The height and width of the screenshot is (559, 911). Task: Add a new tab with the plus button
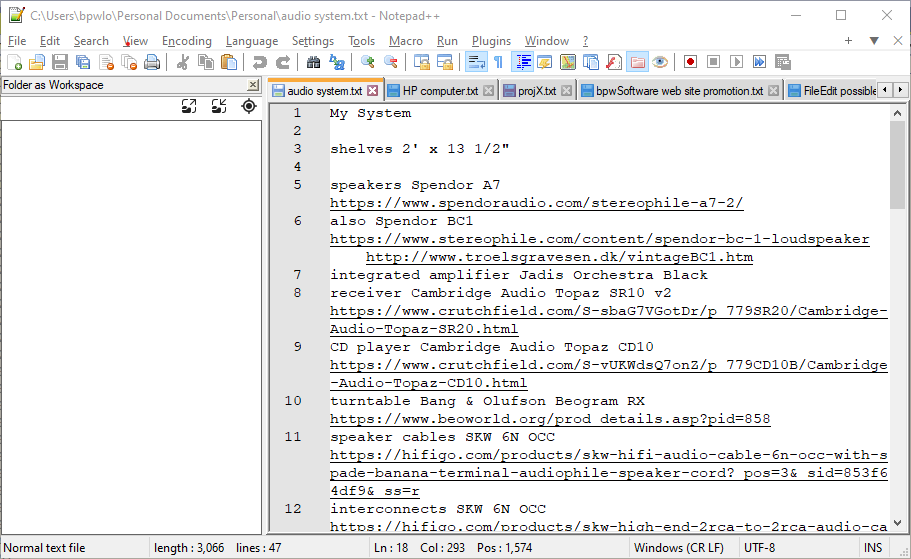848,41
